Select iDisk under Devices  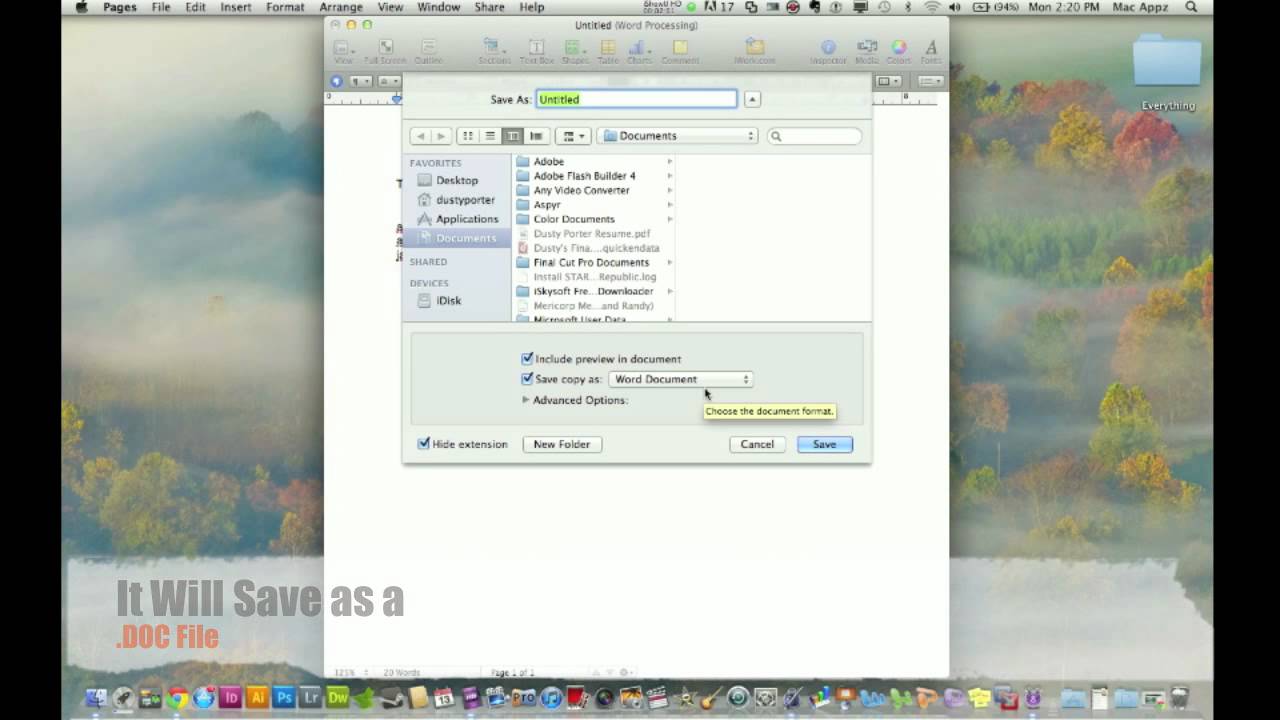[457, 300]
